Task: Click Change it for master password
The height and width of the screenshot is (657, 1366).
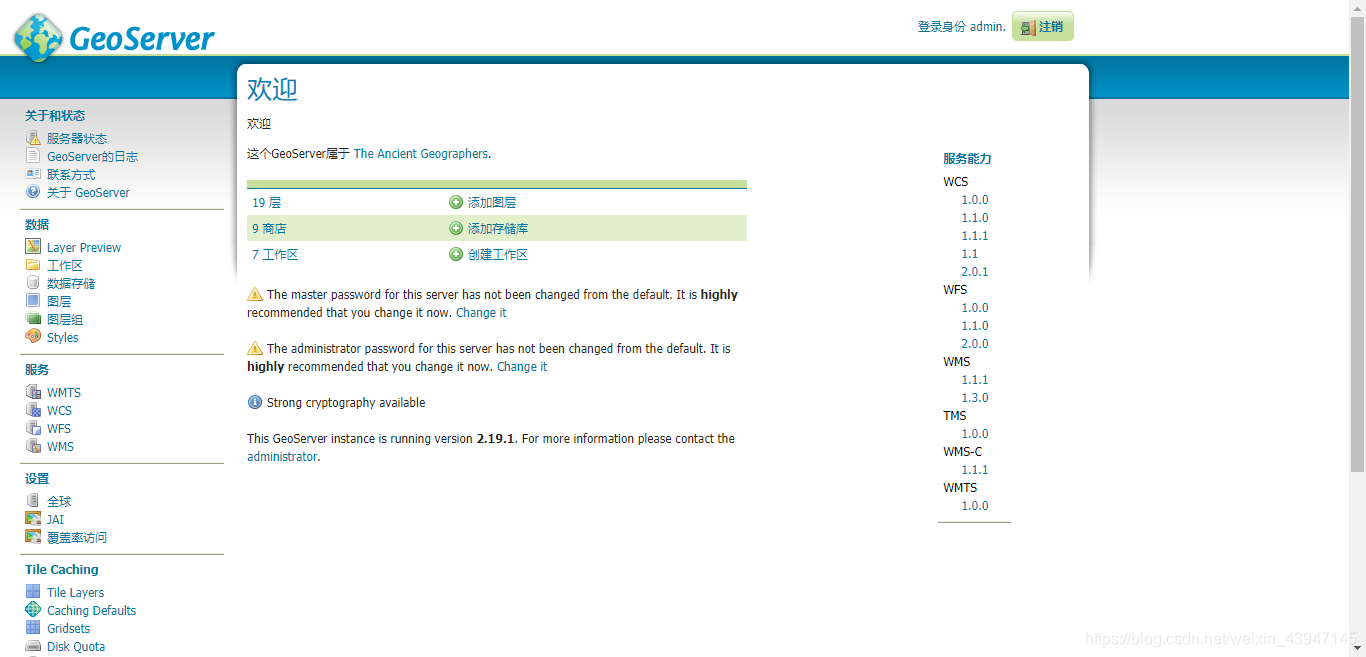Action: (481, 313)
